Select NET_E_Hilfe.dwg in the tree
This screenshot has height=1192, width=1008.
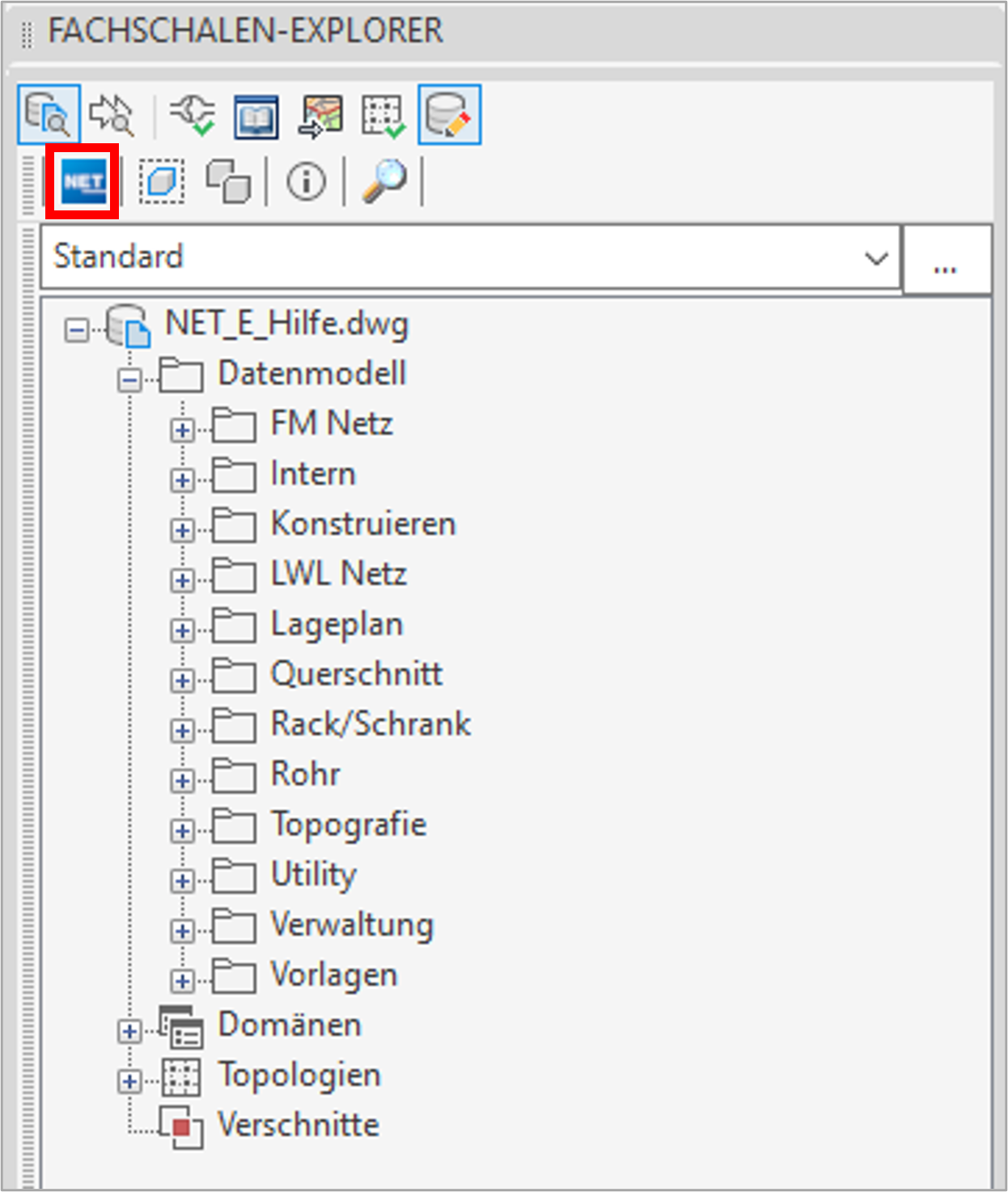click(287, 324)
